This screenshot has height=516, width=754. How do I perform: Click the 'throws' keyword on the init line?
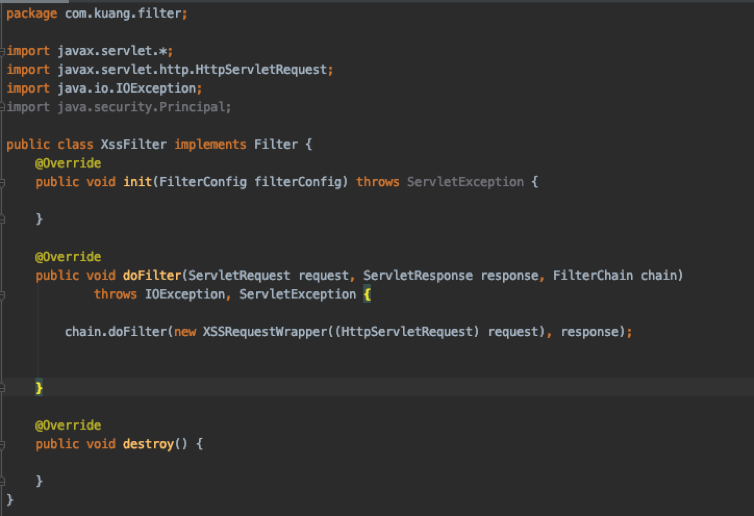click(x=377, y=182)
